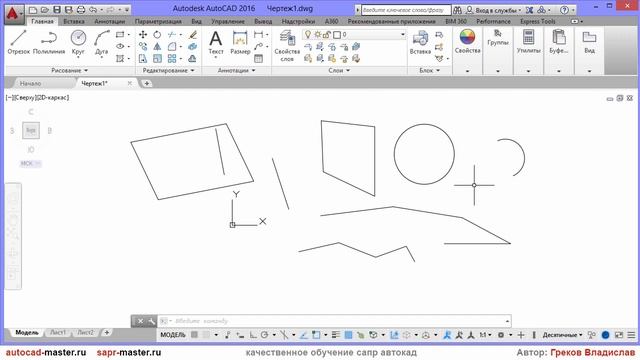Image resolution: width=640 pixels, height=360 pixels.
Task: Click the top face of the view cube
Action: pos(31,131)
